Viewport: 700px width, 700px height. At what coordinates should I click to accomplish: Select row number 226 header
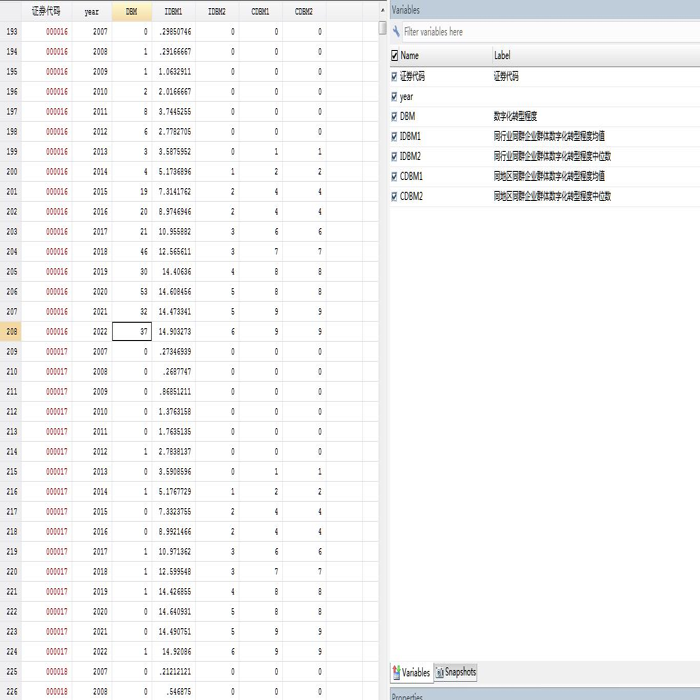11,692
